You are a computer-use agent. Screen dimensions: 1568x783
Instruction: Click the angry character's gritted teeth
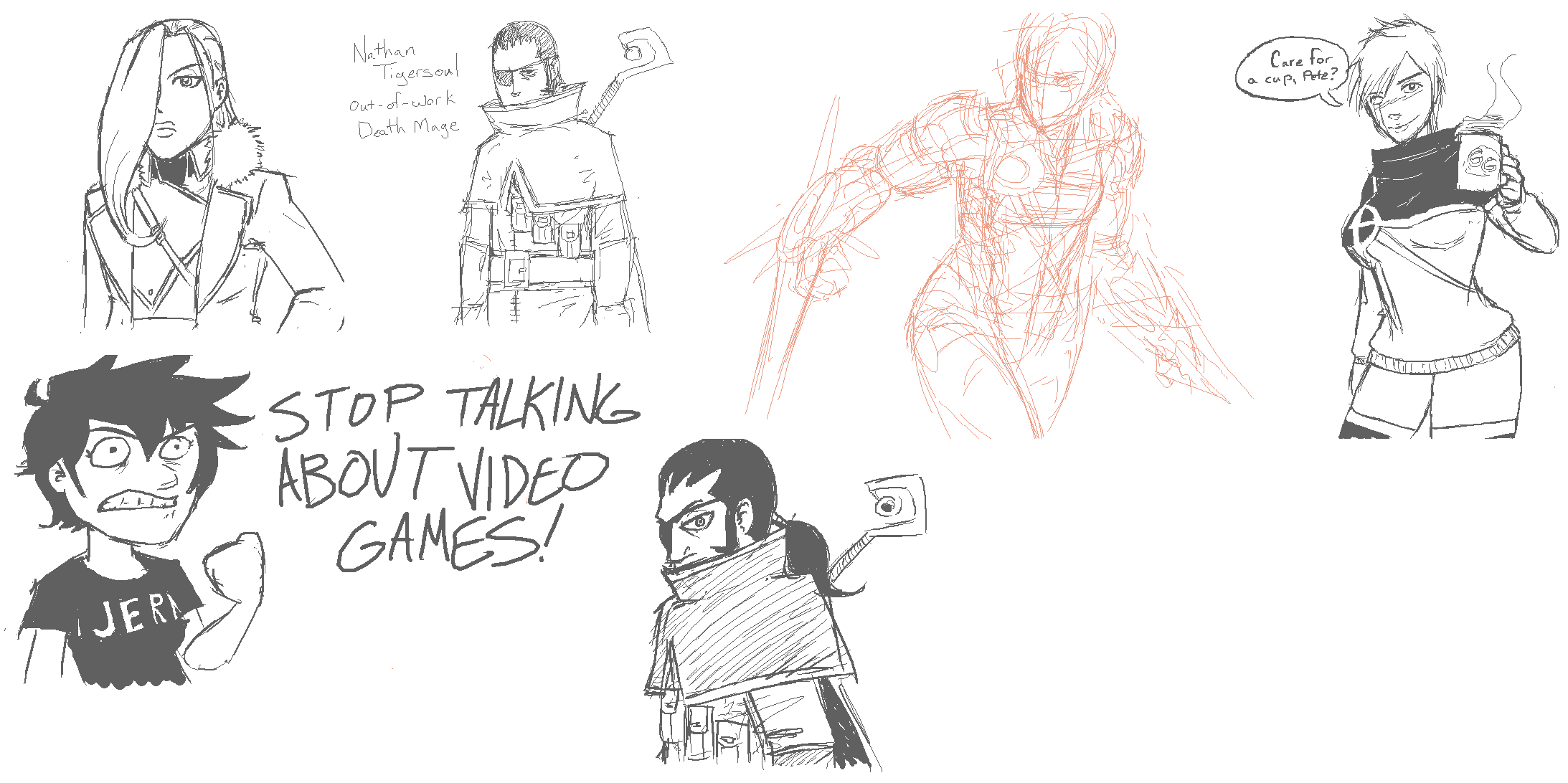tap(138, 500)
